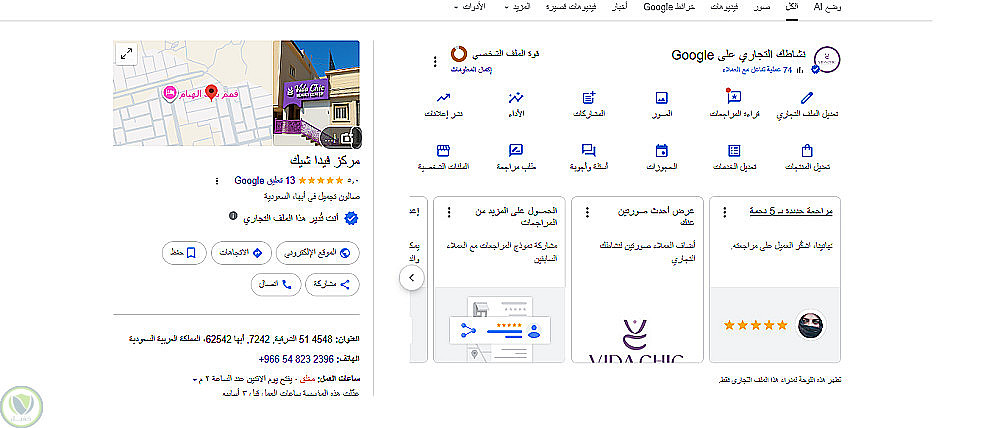Select the All (الكل) search tab
This screenshot has width=1000, height=428.
pos(793,7)
